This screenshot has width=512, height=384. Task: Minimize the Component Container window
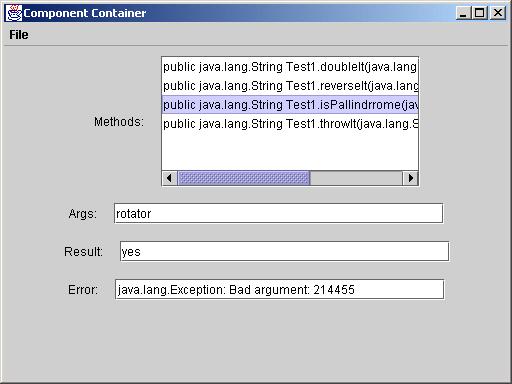point(463,13)
